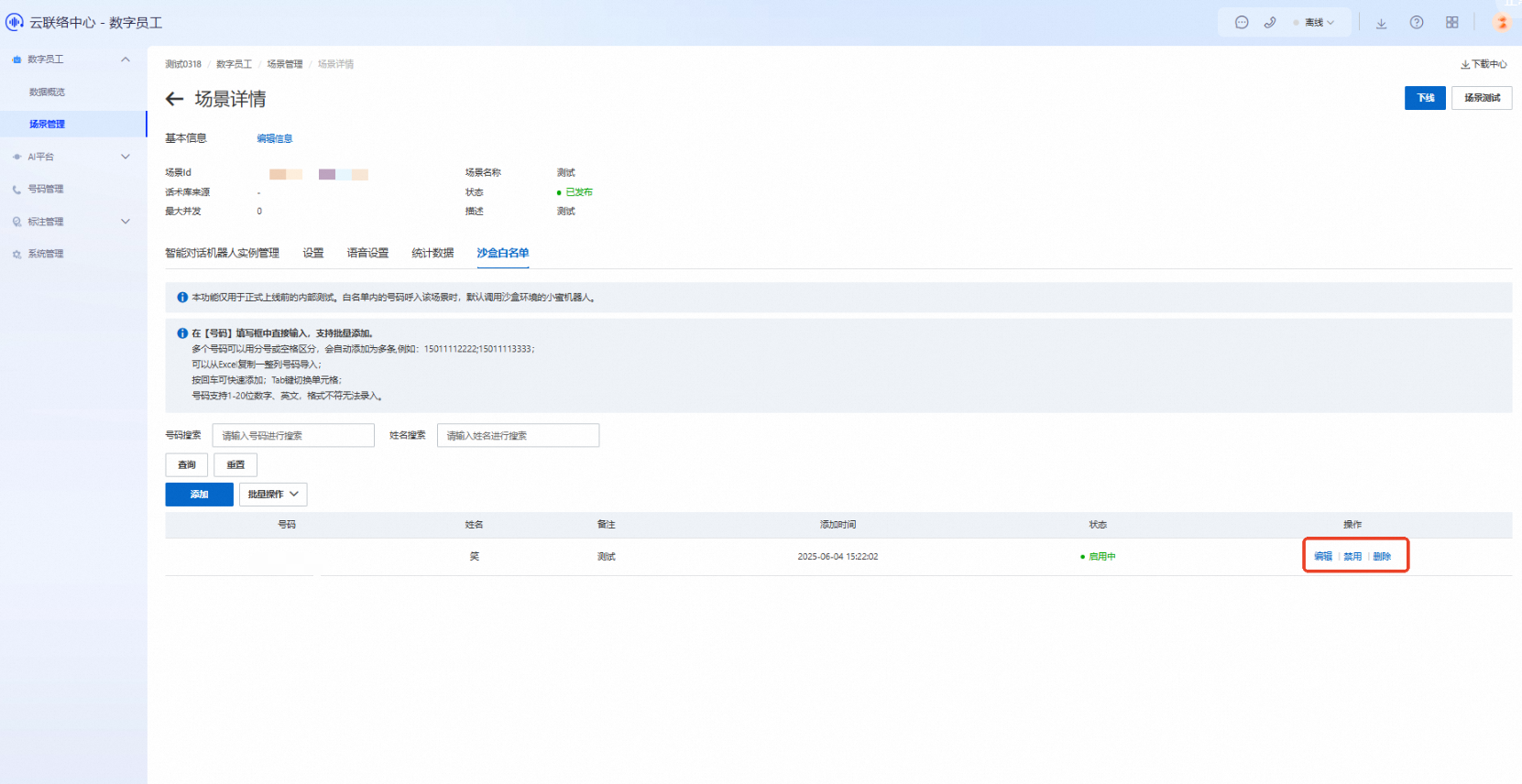Click the header download arrow icon
1522x784 pixels.
[1381, 23]
